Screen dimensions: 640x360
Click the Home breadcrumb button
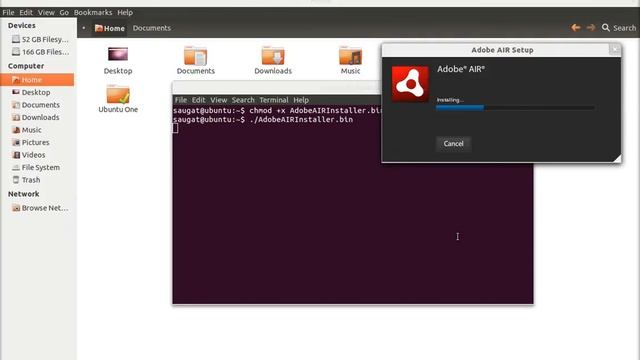pos(109,28)
